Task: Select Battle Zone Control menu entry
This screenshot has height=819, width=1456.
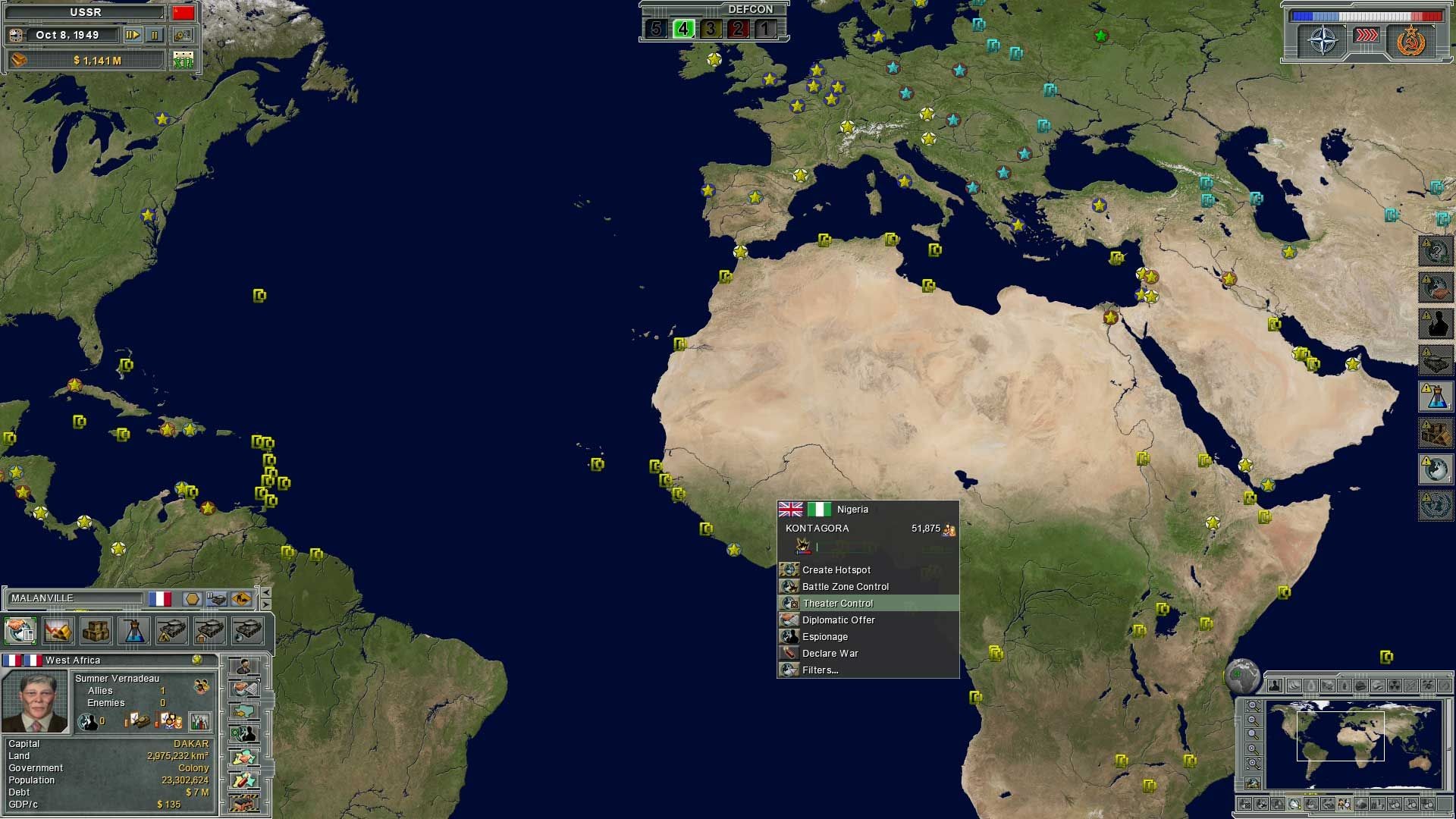Action: [868, 587]
